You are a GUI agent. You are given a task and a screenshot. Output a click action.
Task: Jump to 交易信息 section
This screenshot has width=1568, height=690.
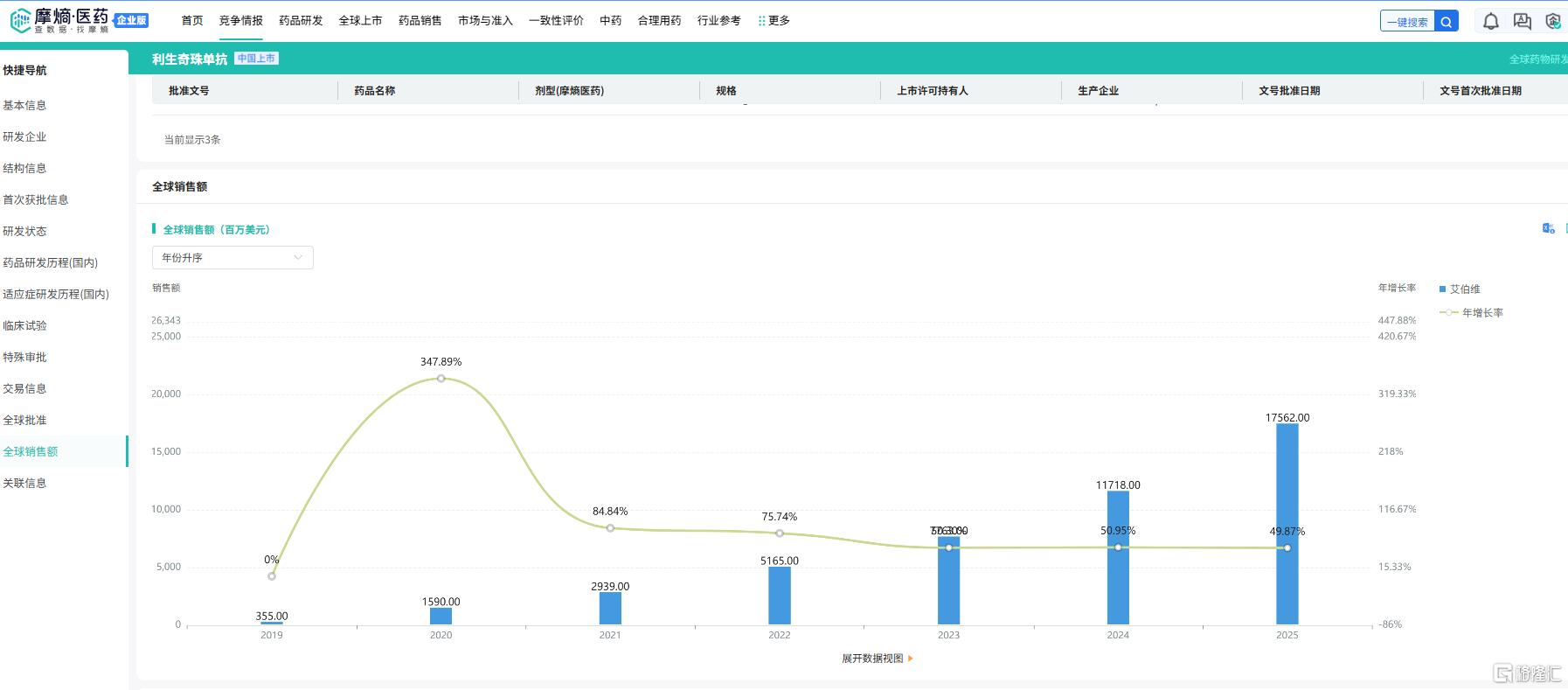coord(24,388)
